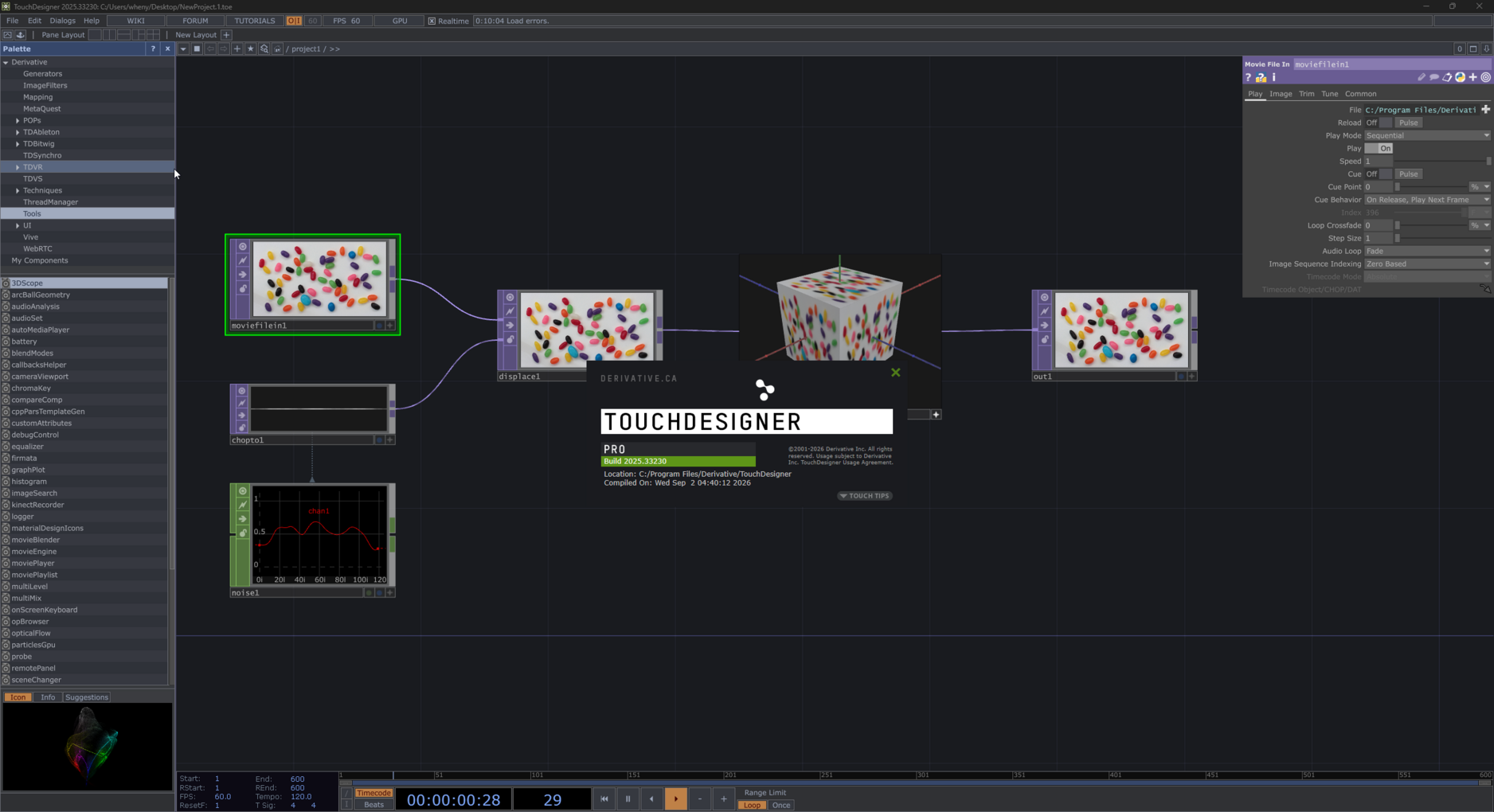1494x812 pixels.
Task: Jump to the timeline start
Action: click(604, 798)
